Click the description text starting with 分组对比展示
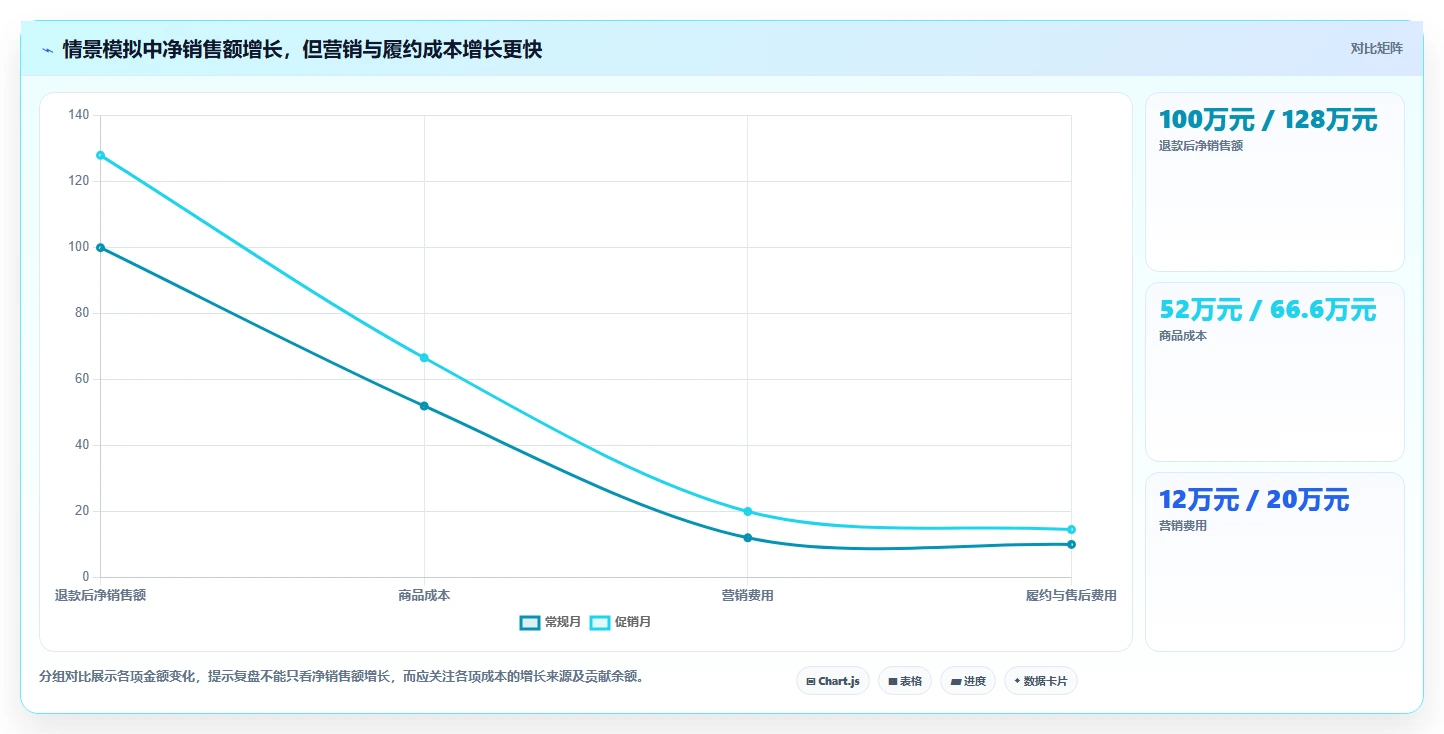This screenshot has height=734, width=1444. (344, 677)
